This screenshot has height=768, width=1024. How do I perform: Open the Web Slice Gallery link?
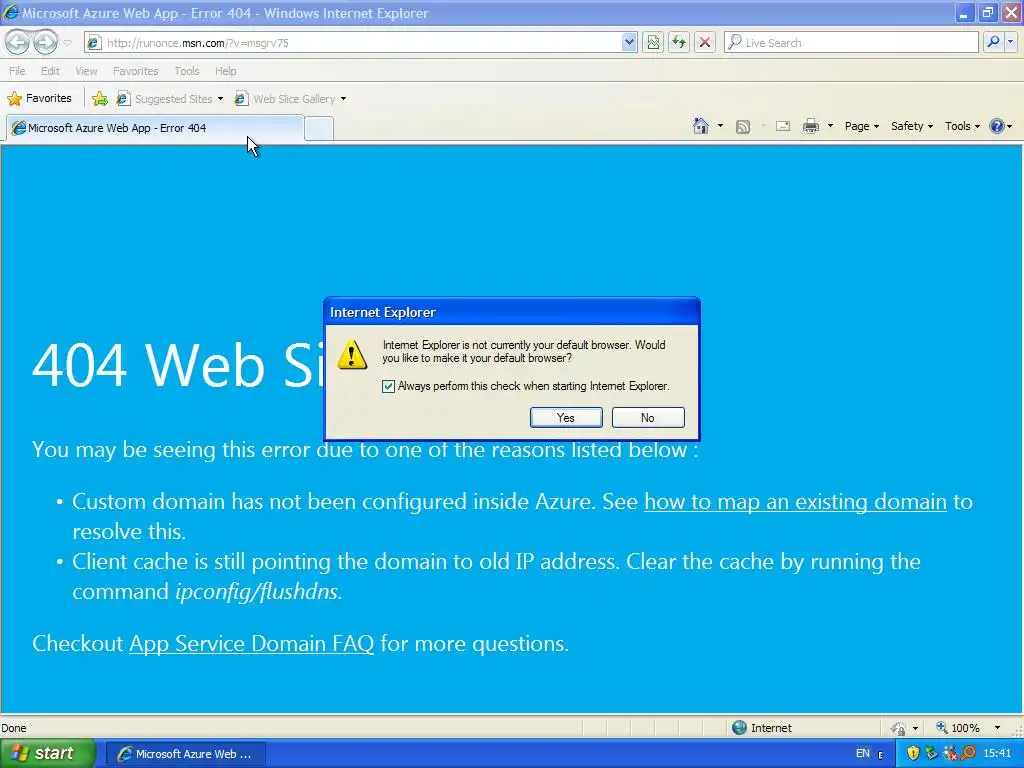(x=285, y=99)
